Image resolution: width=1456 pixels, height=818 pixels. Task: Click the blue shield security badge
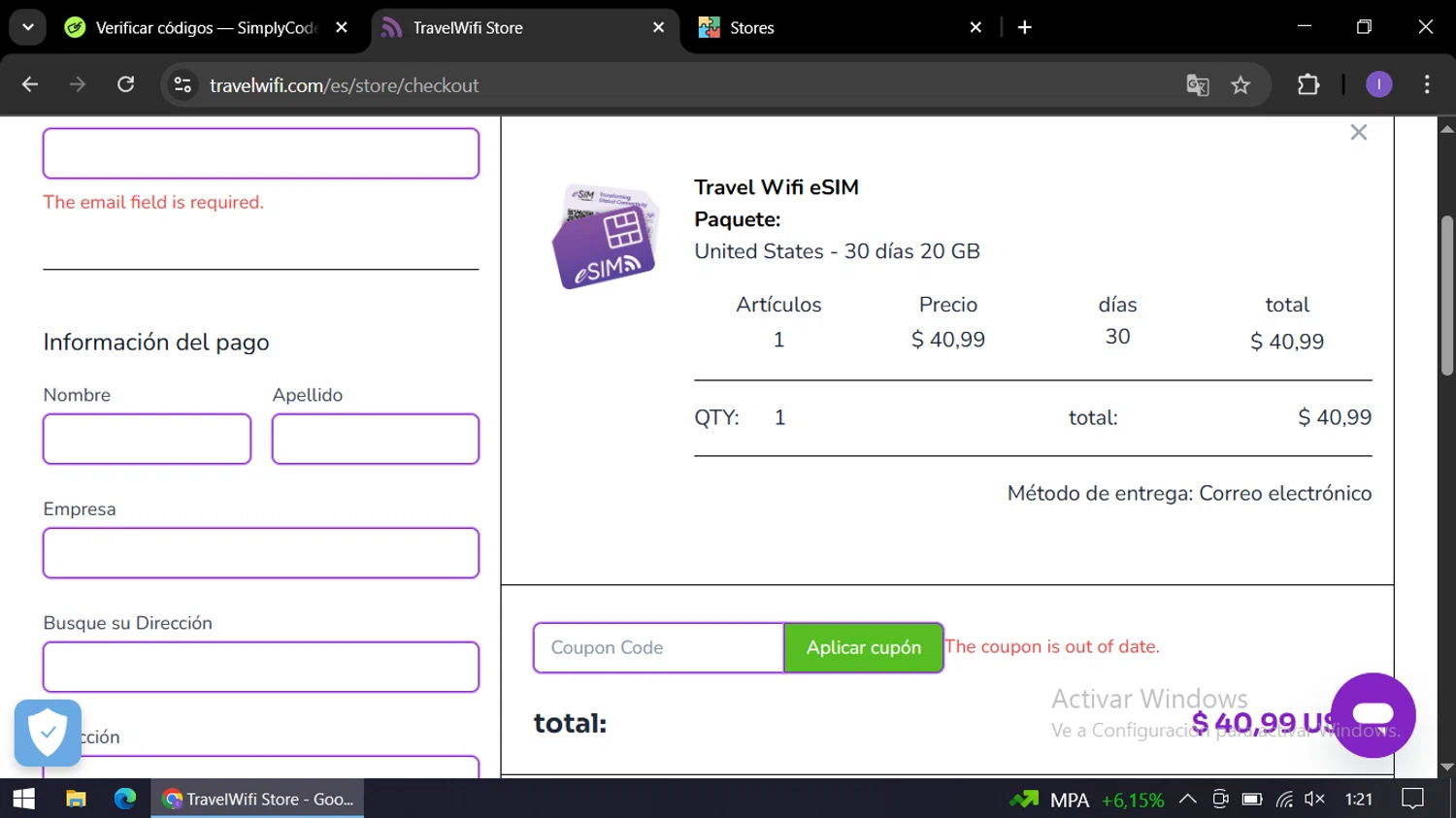coord(48,733)
